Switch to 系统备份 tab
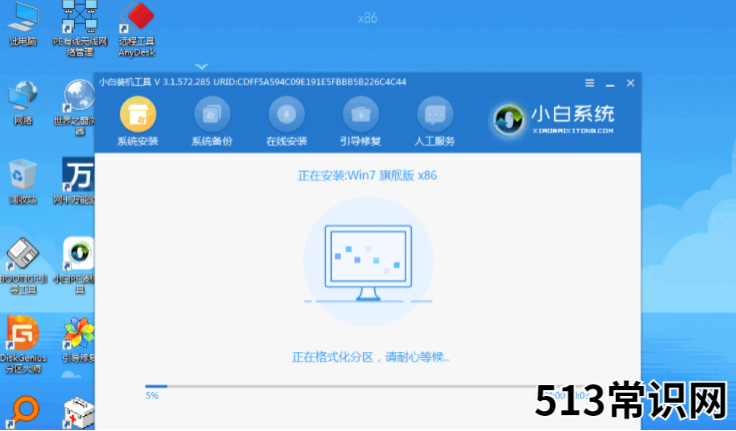This screenshot has width=736, height=431. pos(212,122)
